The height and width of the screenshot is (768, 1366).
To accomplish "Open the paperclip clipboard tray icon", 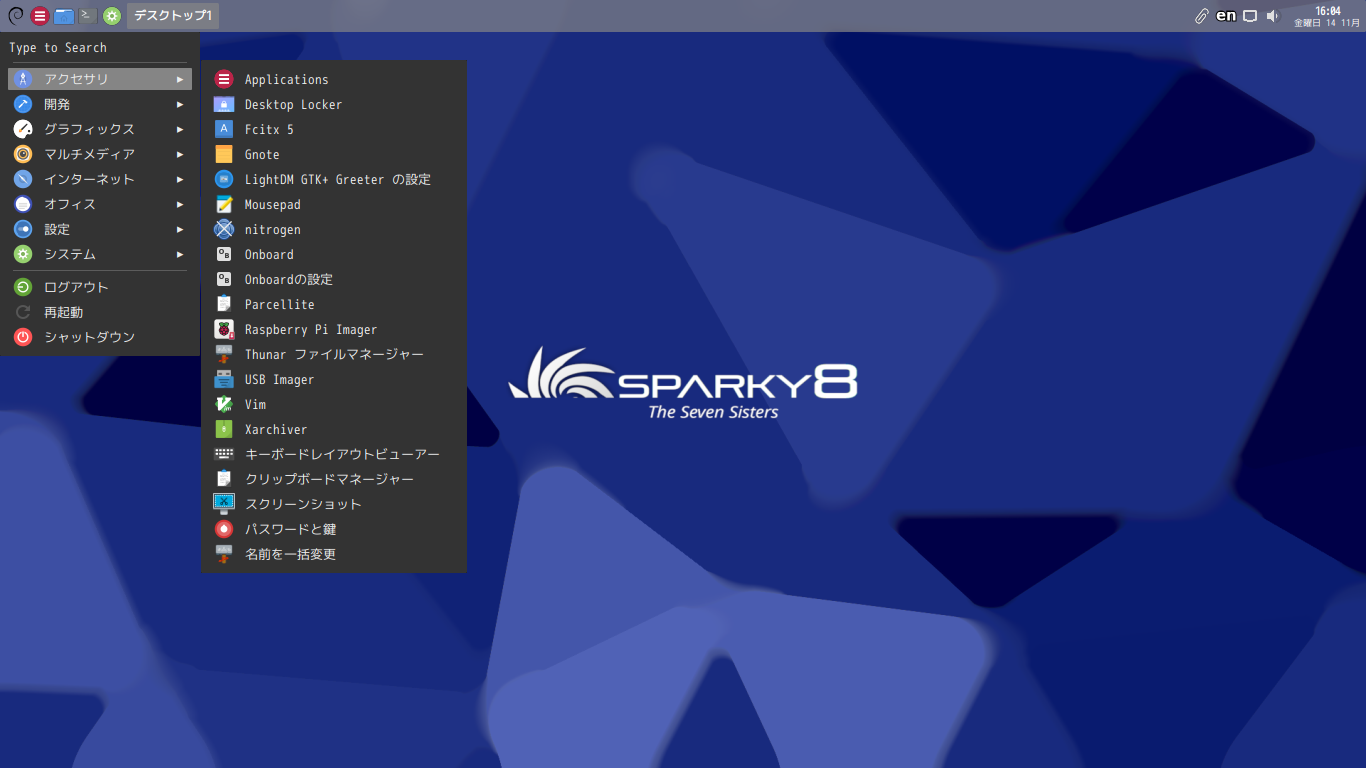I will click(1202, 16).
